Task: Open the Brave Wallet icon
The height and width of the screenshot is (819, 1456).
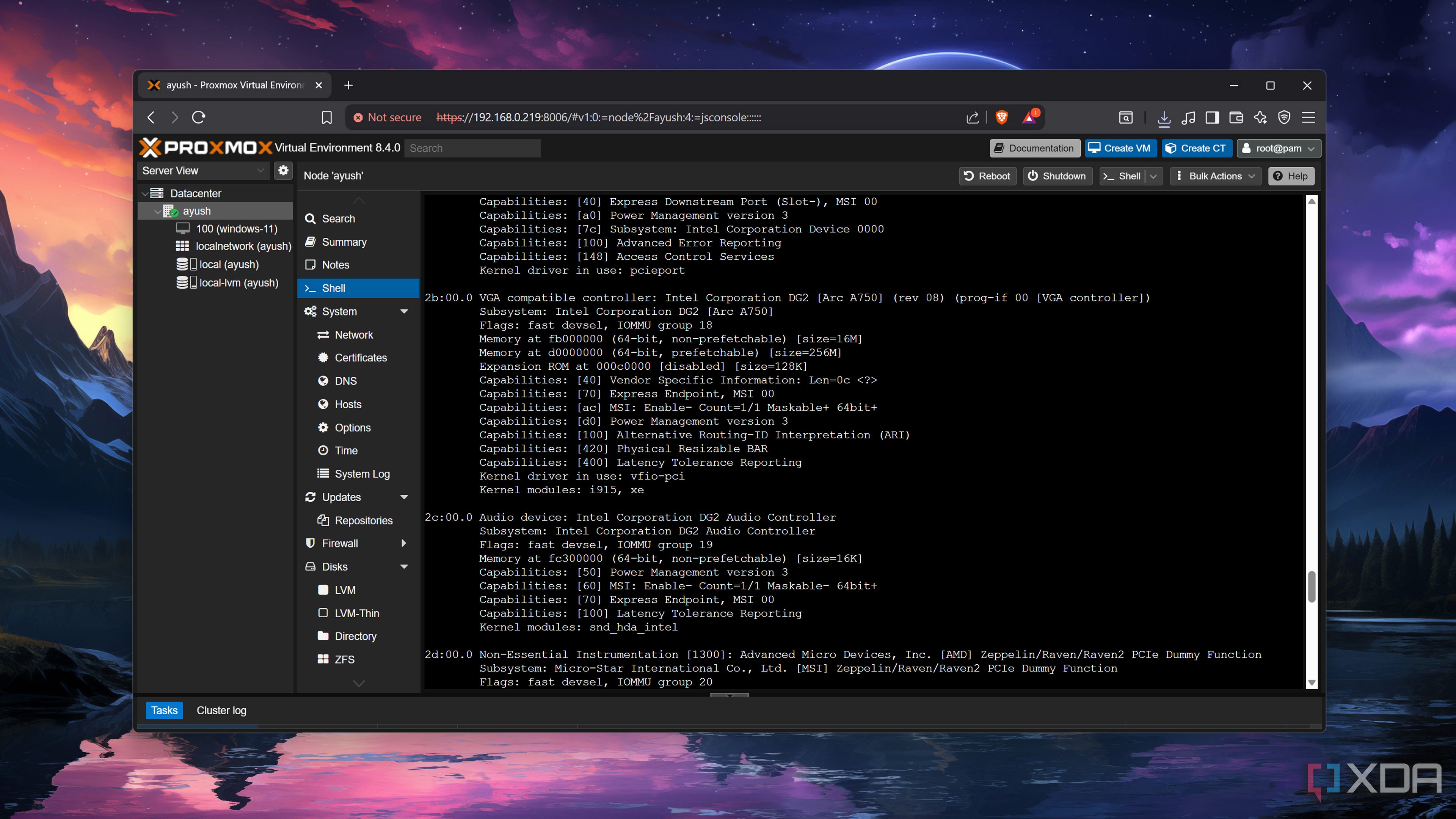Action: [1236, 117]
